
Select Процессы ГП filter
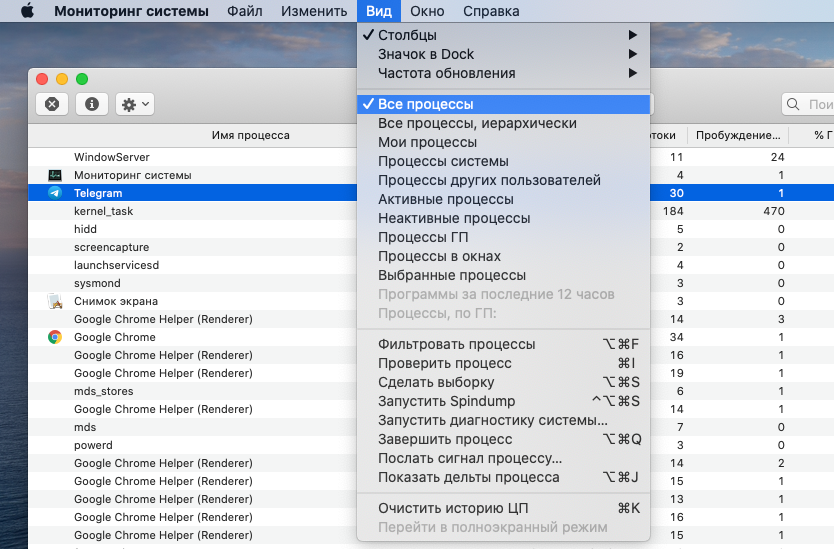(503, 237)
